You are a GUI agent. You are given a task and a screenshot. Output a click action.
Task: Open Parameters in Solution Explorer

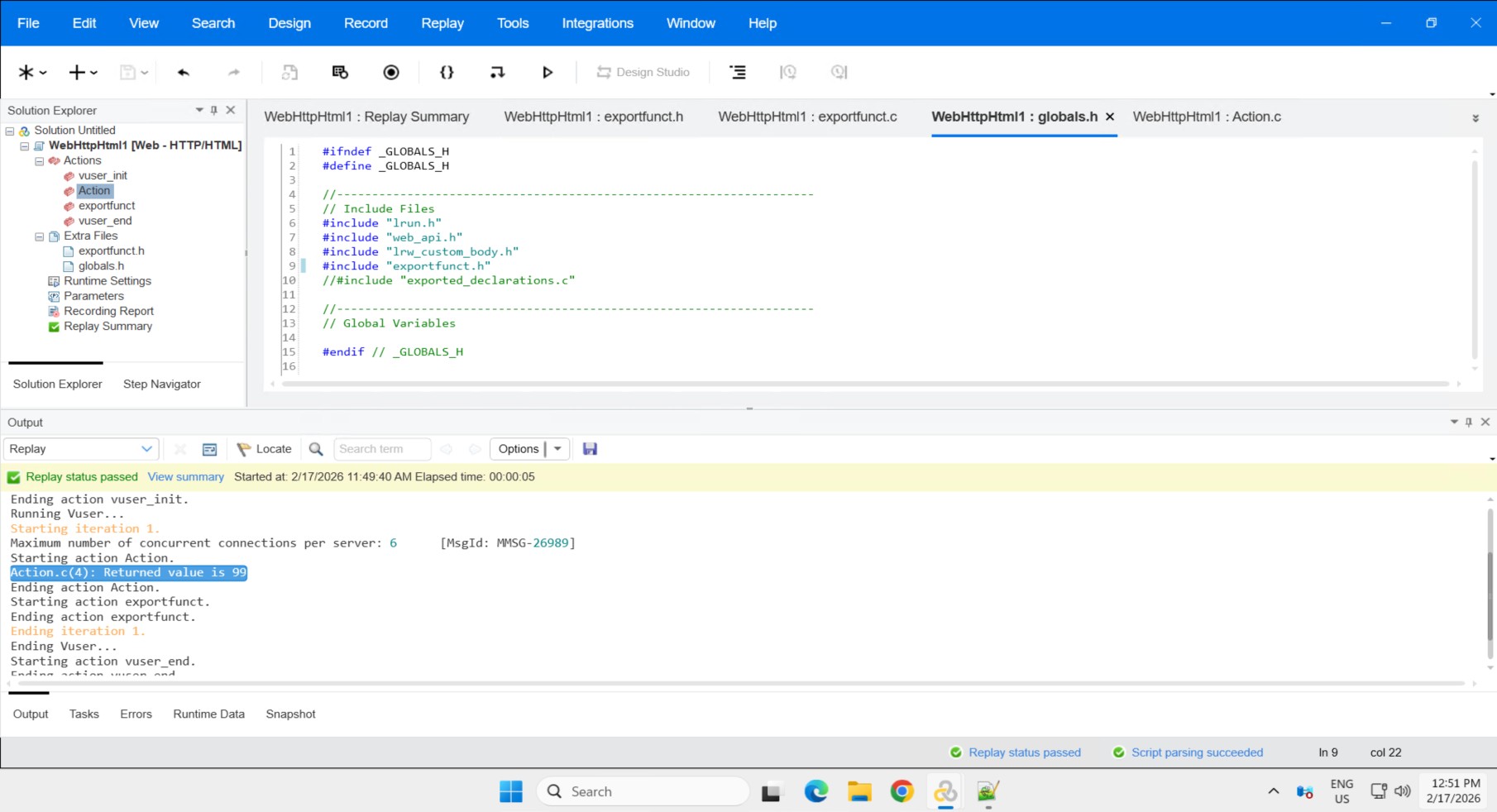[x=93, y=296]
